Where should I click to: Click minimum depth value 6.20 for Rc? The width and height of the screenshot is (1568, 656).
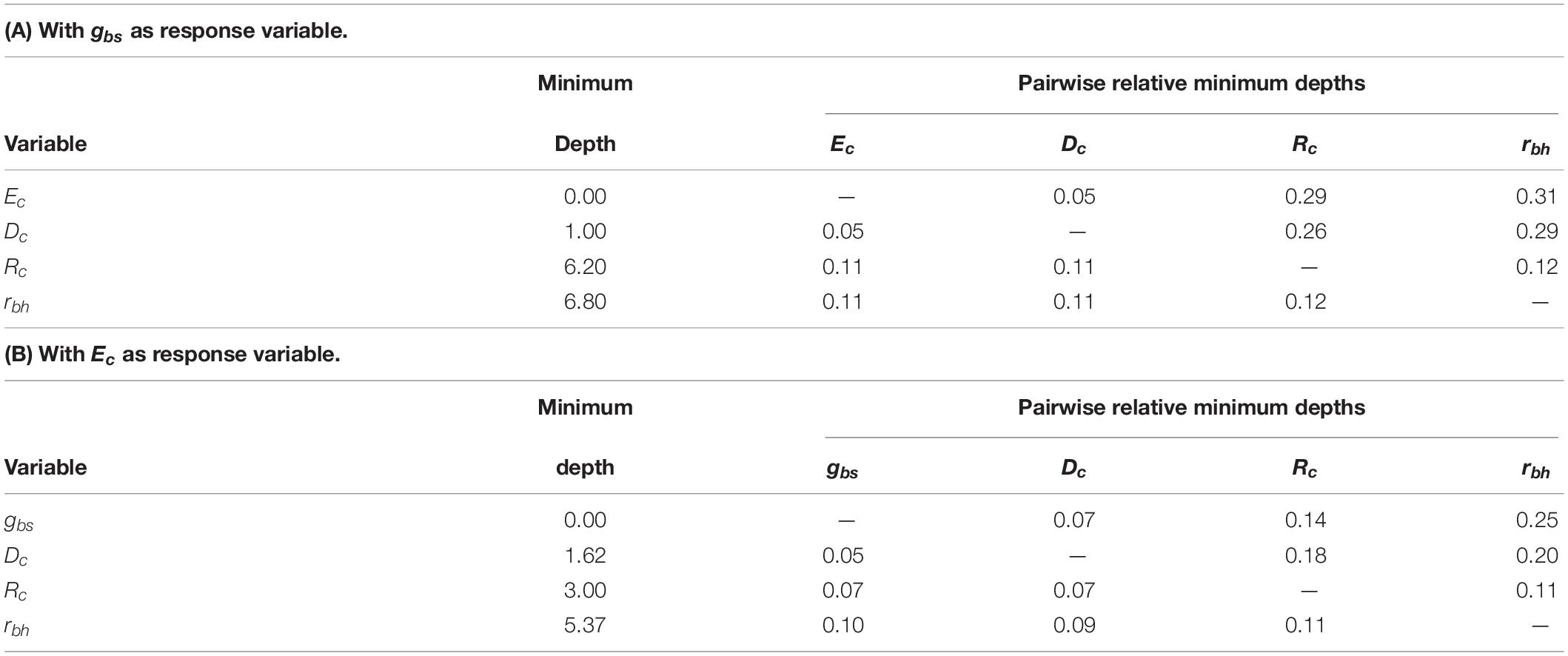click(x=585, y=267)
